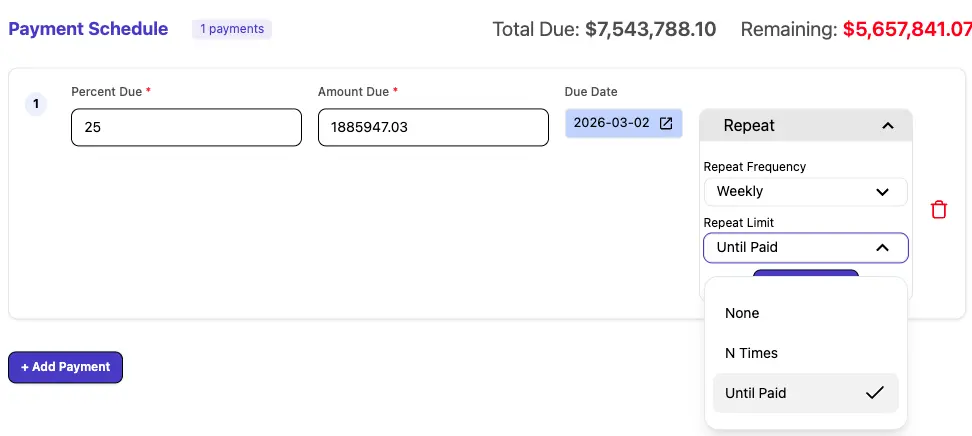Click the chevron arrow in Weekly dropdown
This screenshot has height=436, width=972.
click(882, 191)
